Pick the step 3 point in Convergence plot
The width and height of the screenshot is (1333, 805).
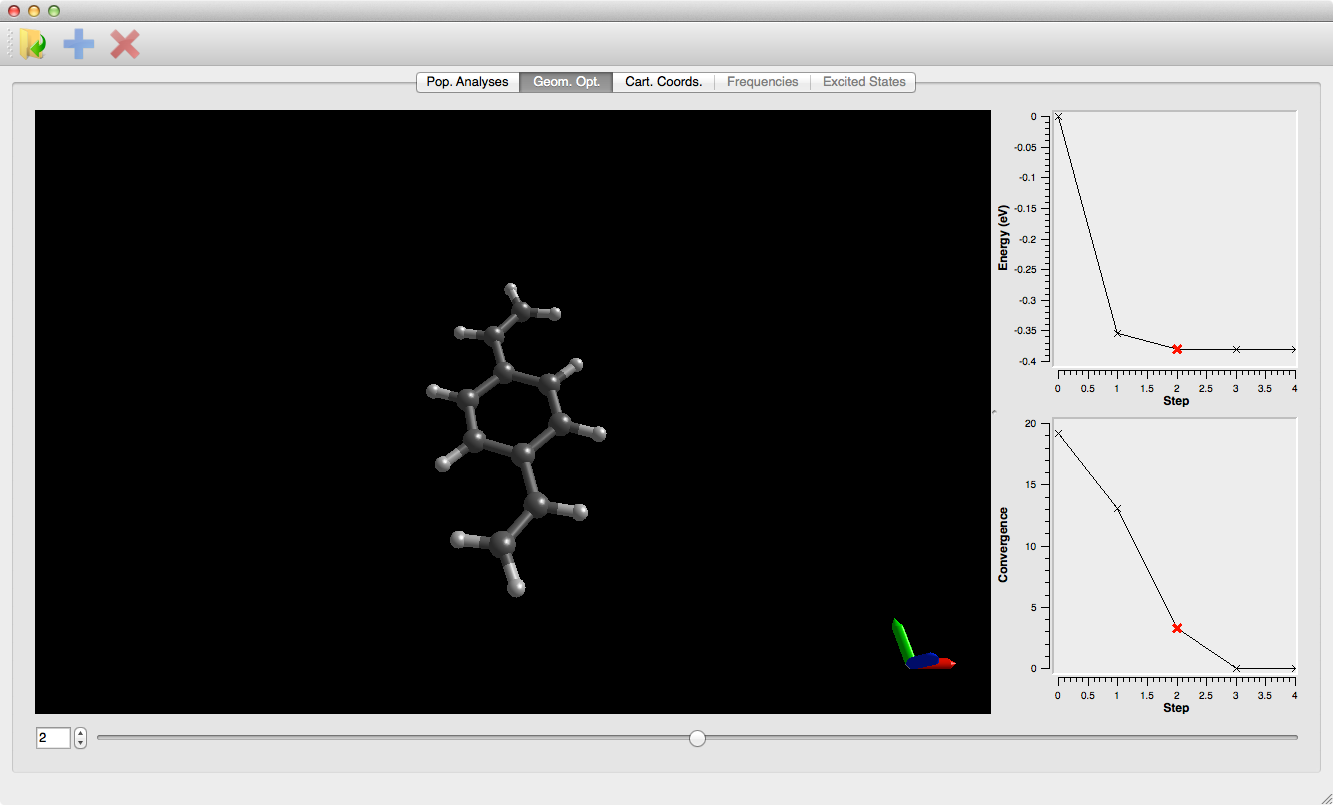(x=1236, y=668)
